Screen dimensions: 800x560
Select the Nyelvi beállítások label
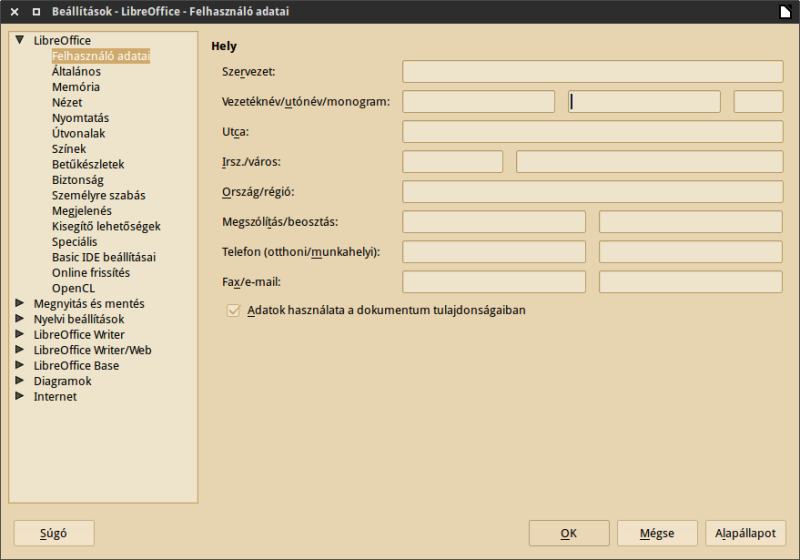(79, 319)
